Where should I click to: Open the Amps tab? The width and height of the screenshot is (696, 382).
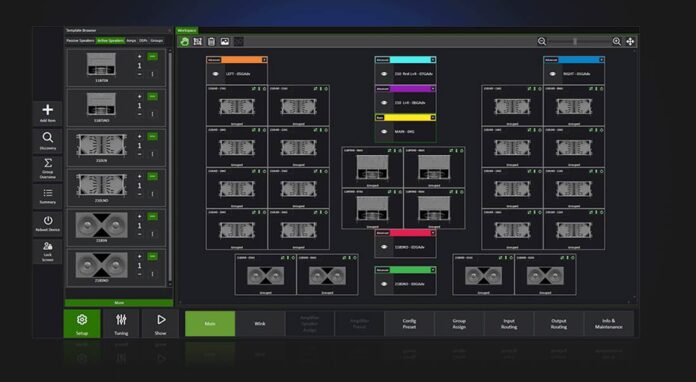tap(131, 40)
